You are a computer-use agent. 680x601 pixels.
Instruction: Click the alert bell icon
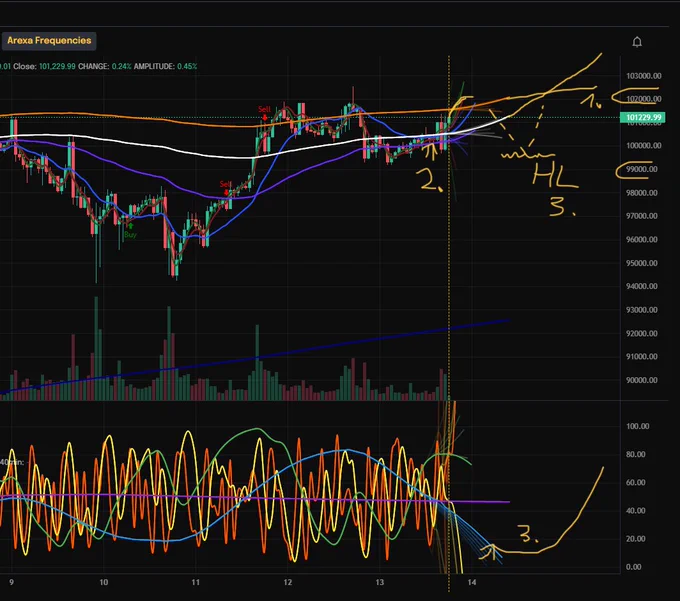tap(637, 42)
